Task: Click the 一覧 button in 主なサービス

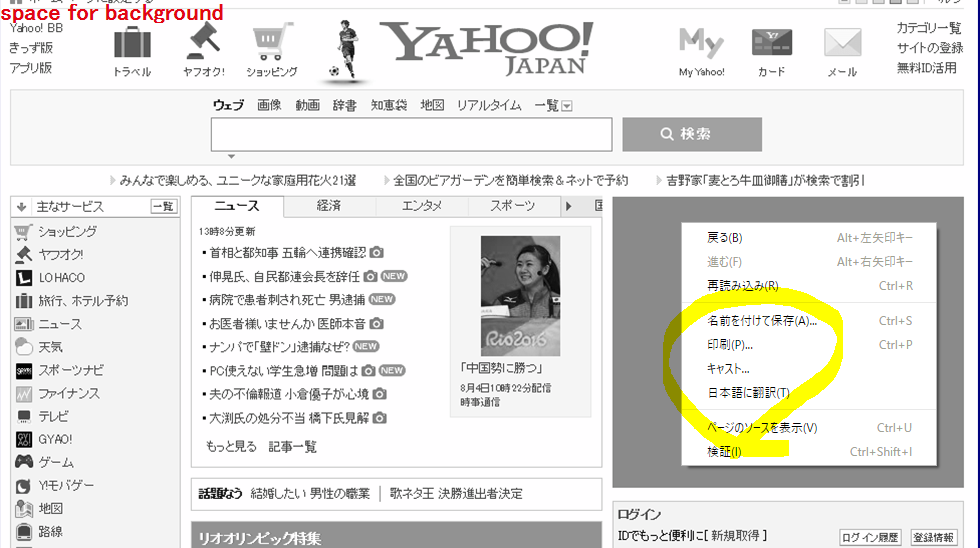Action: 164,206
